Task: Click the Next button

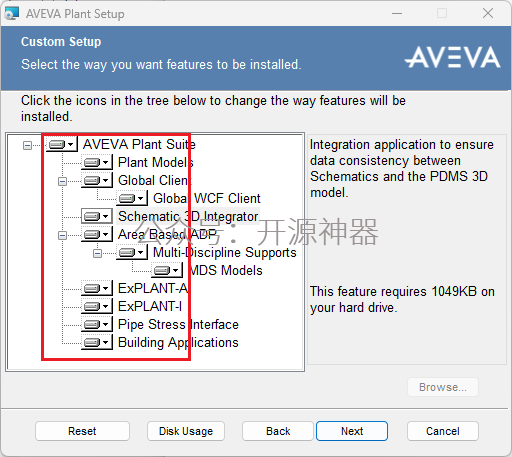Action: [352, 431]
